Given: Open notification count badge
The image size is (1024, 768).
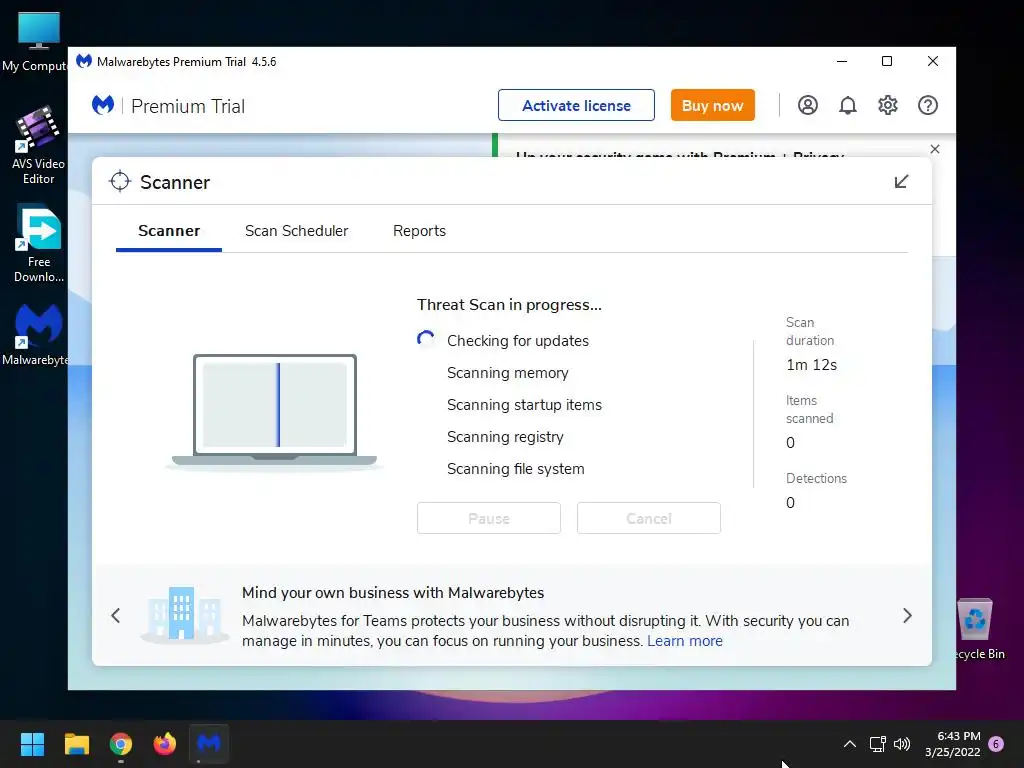Looking at the screenshot, I should click(x=996, y=744).
